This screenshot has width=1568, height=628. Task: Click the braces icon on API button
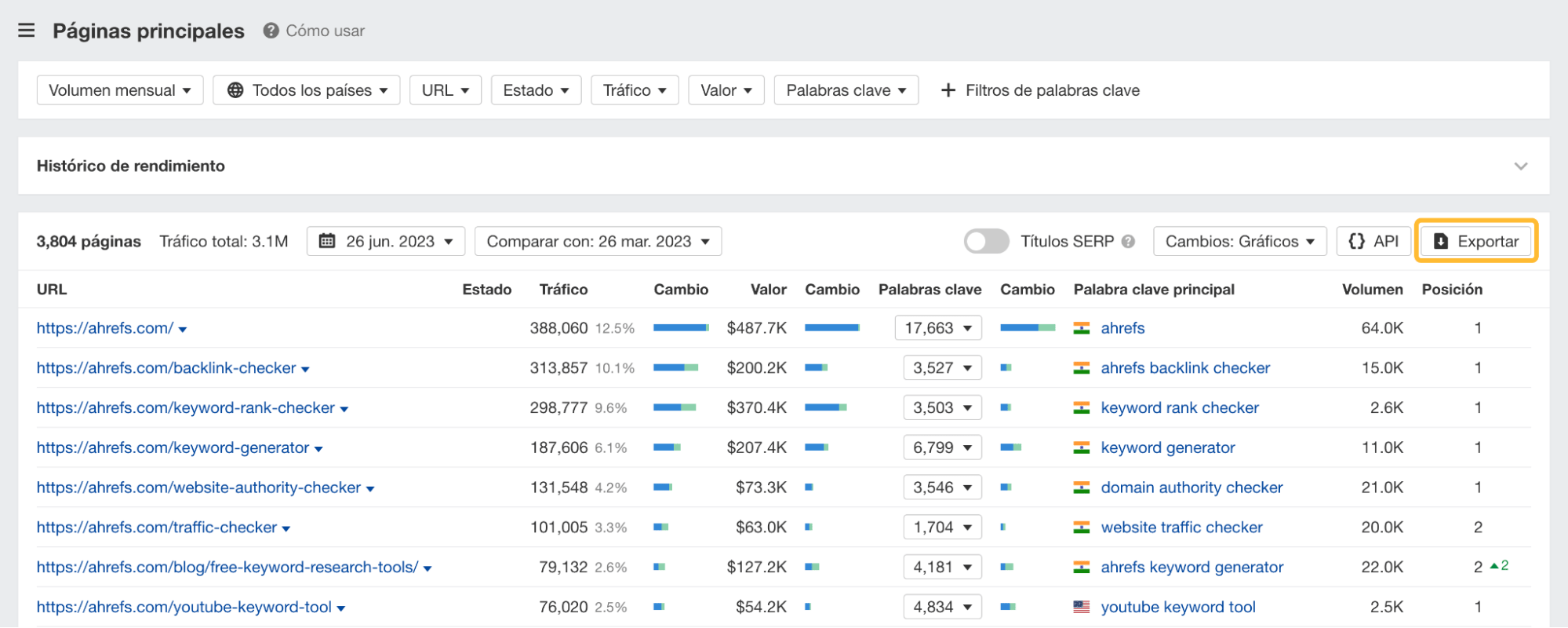[1356, 241]
